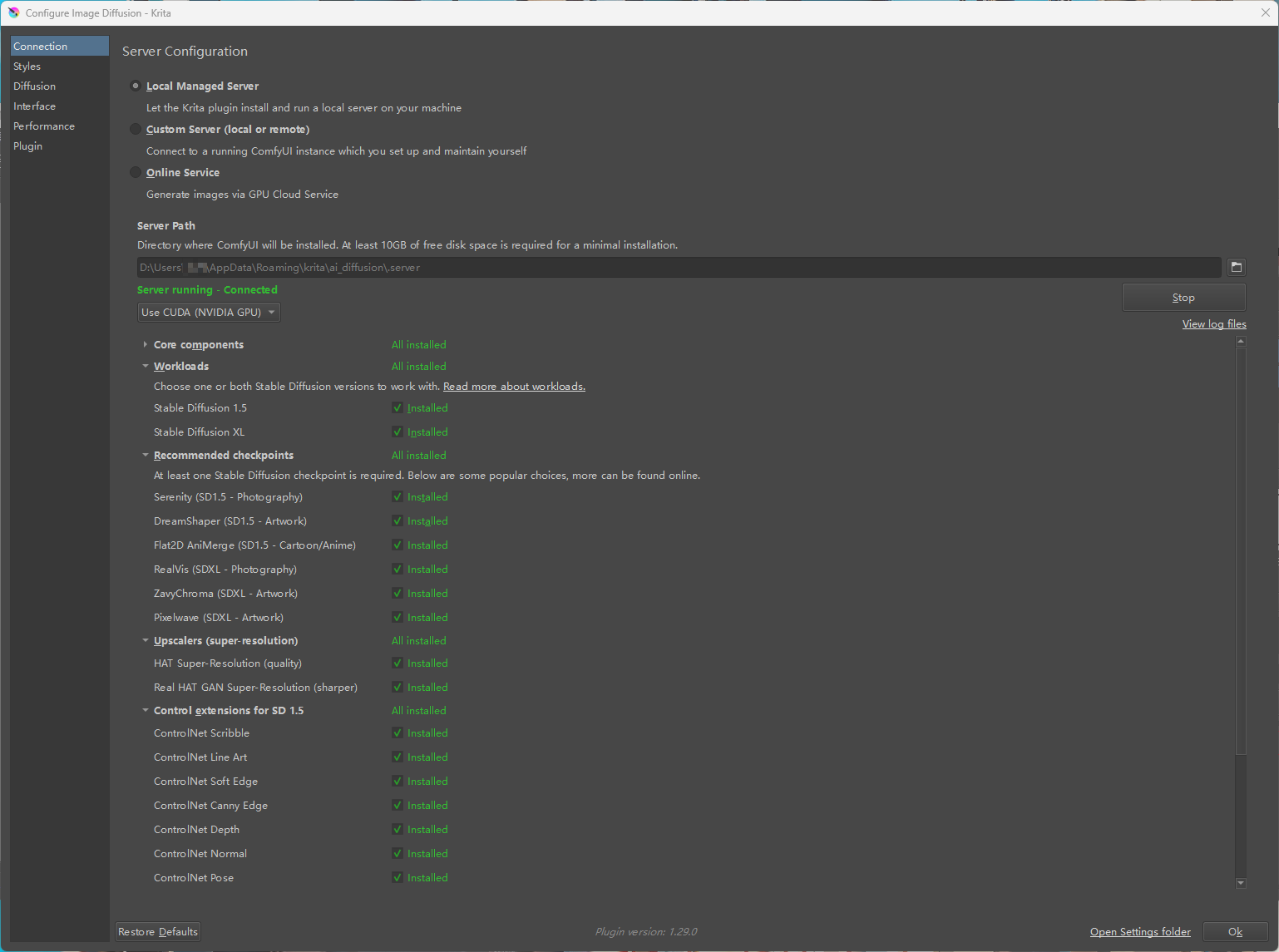Toggle Real HAT GAN Super-Resolution checkbox
The image size is (1279, 952).
tap(398, 688)
